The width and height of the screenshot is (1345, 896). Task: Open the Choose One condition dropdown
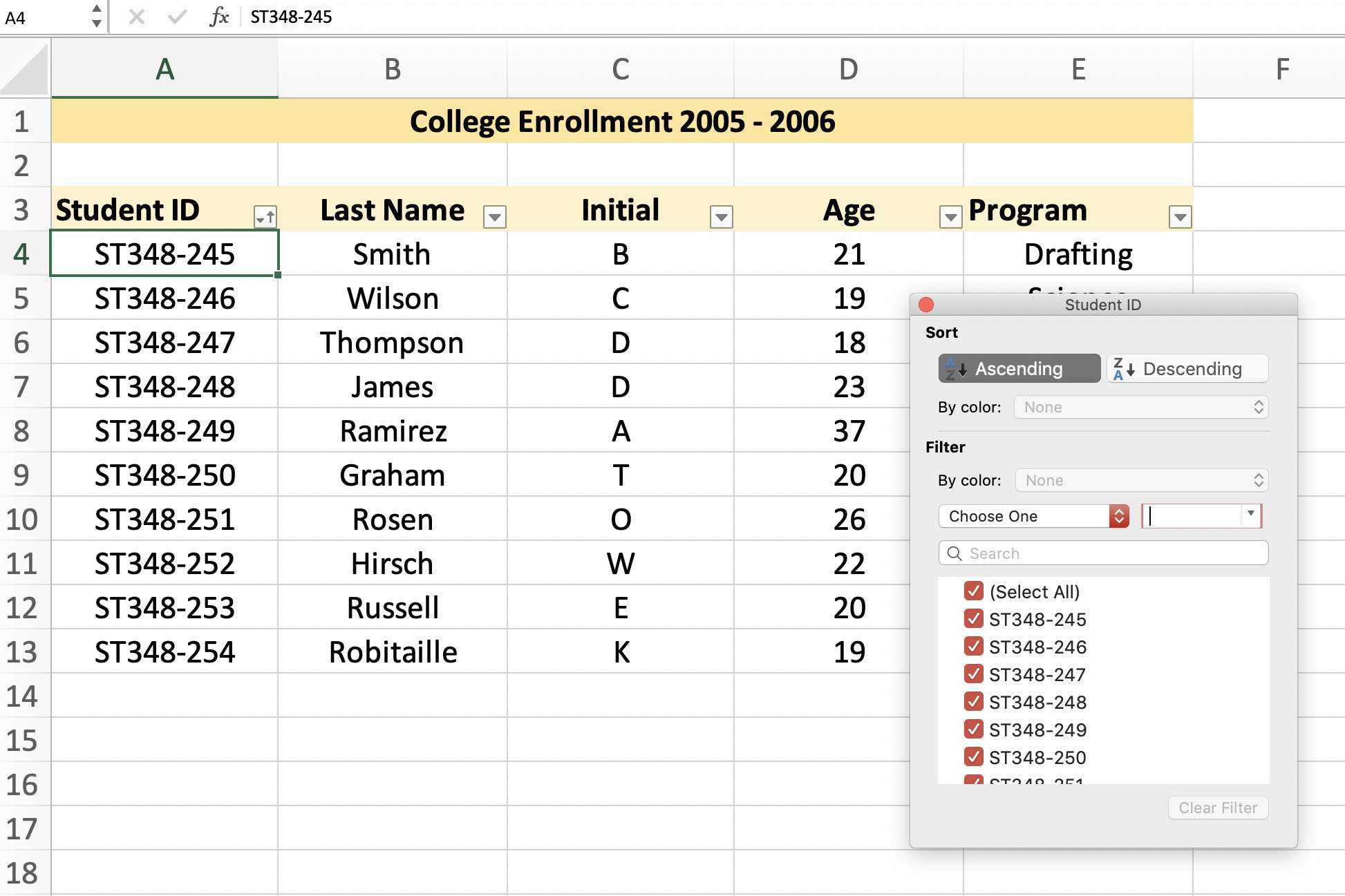pos(1033,516)
